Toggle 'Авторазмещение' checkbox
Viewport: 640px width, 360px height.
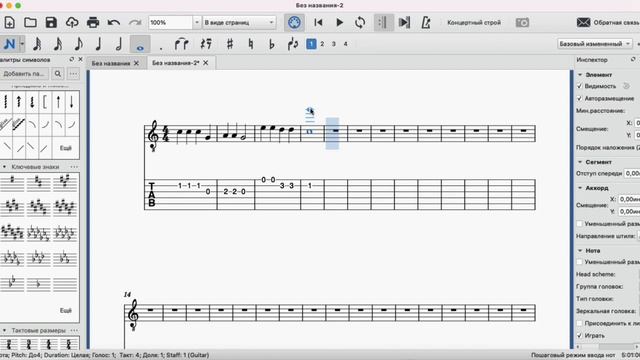(580, 98)
